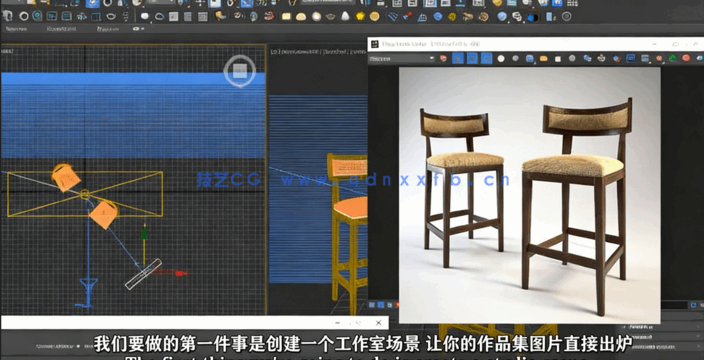Click the white cone icon in toolbar
Viewport: 704px width, 360px height.
[345, 17]
